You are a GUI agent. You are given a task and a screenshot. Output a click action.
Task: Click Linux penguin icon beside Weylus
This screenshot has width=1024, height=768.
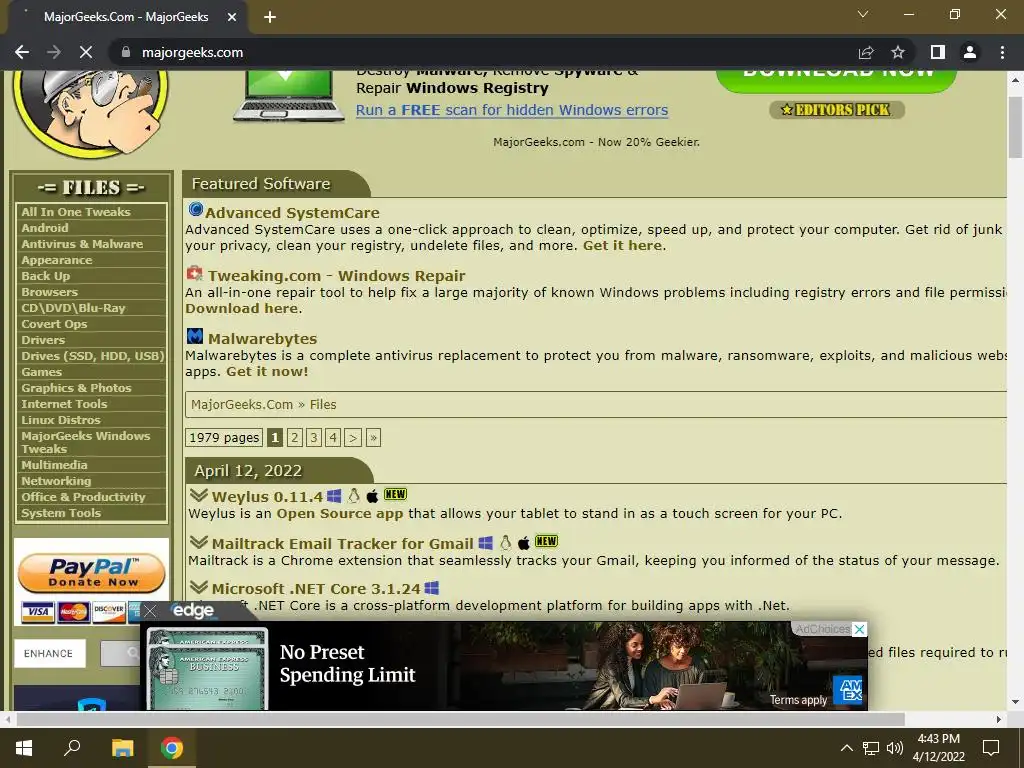pyautogui.click(x=354, y=496)
